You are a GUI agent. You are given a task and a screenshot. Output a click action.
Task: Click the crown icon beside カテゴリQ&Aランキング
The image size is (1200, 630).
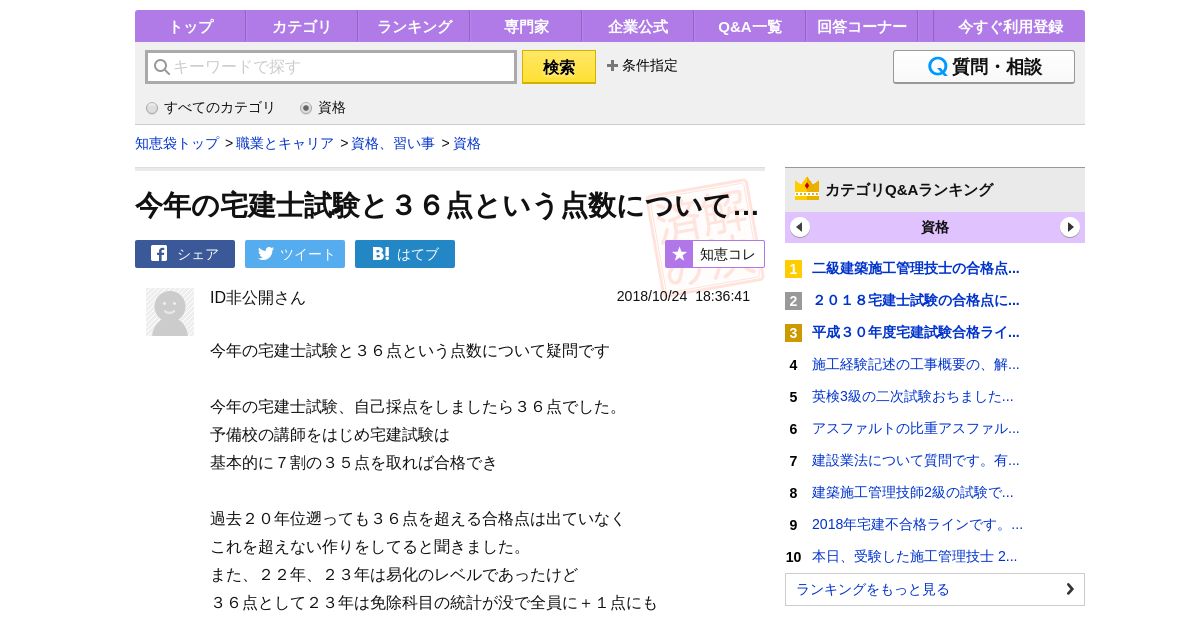[x=807, y=189]
